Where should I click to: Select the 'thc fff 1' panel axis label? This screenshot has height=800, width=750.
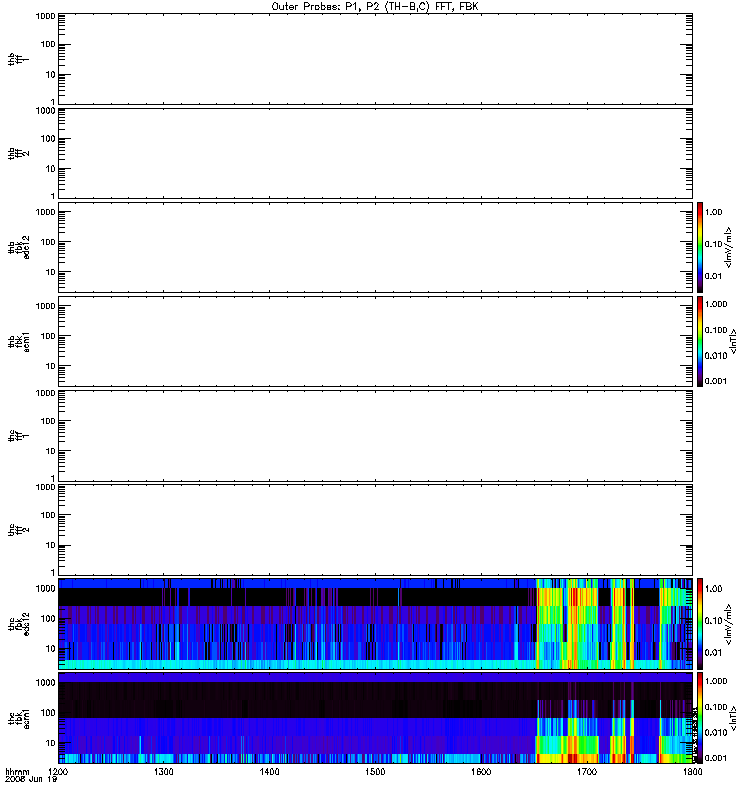tap(18, 435)
